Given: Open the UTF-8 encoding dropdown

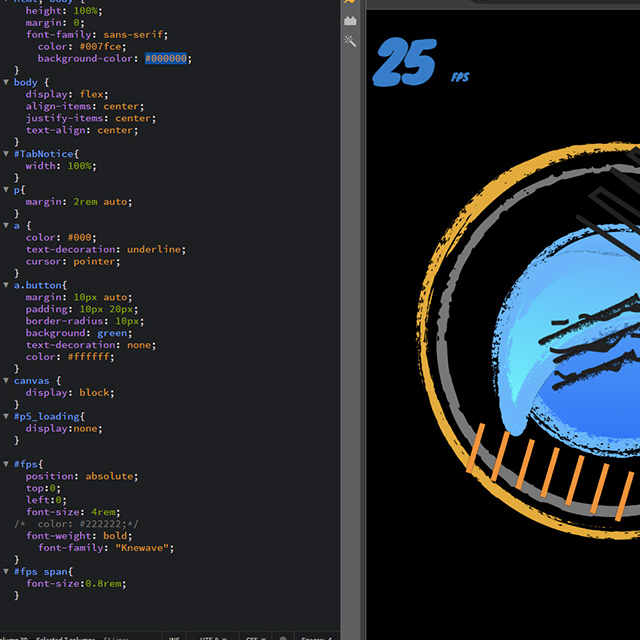Looking at the screenshot, I should pos(212,637).
